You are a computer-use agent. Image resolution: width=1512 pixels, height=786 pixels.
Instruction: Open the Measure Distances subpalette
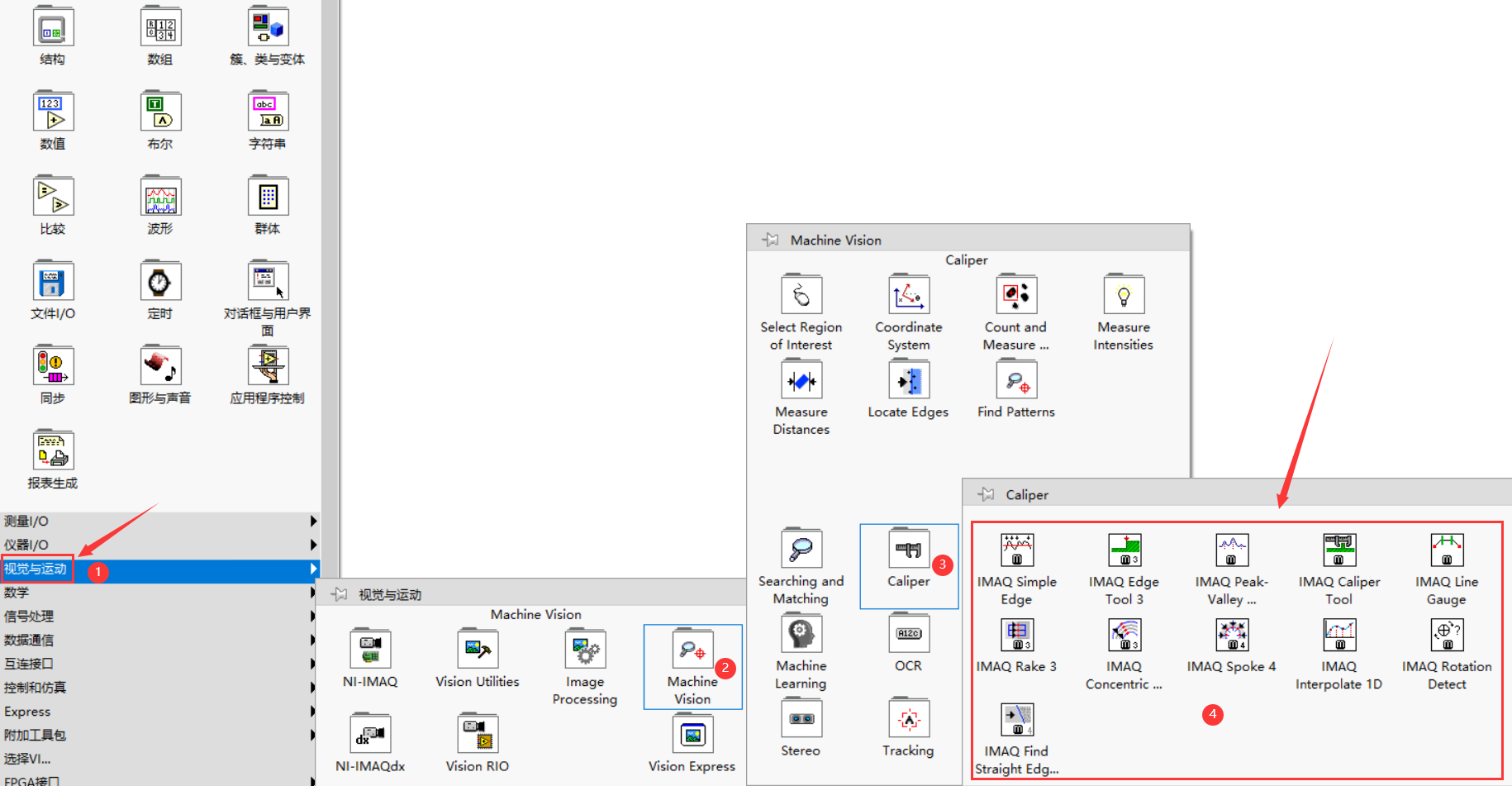801,380
